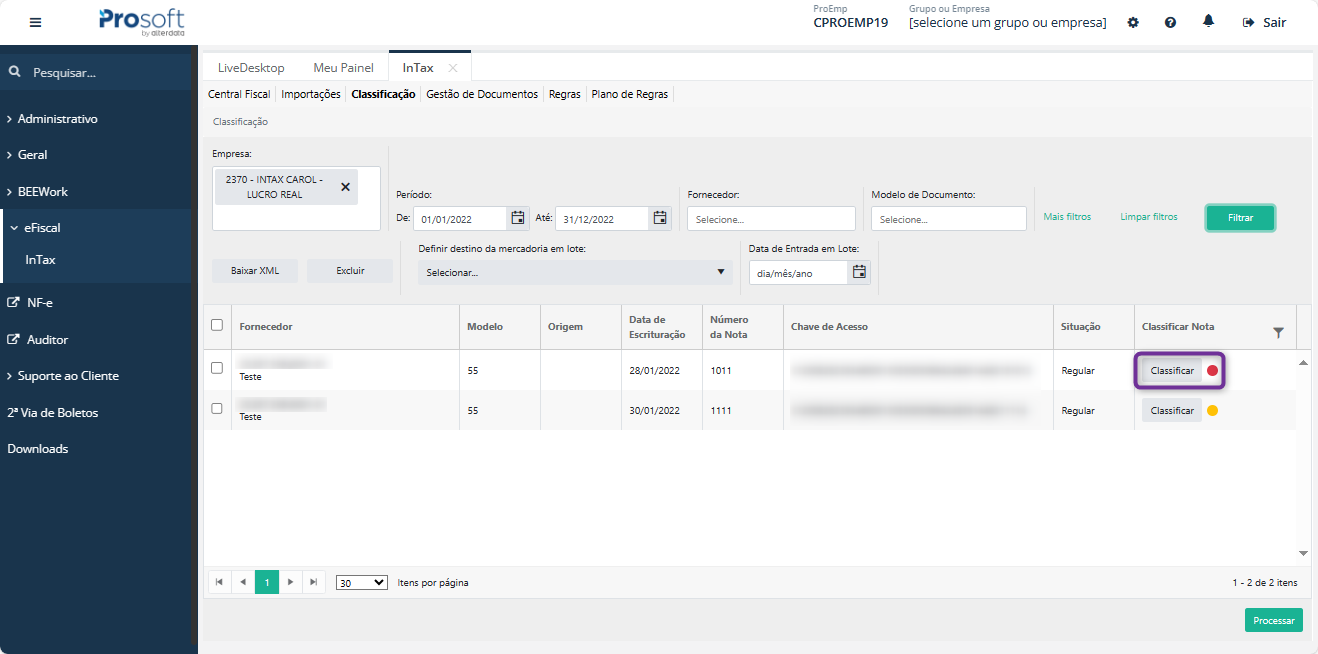
Task: Switch to the LiveDesktop tab
Action: [251, 68]
